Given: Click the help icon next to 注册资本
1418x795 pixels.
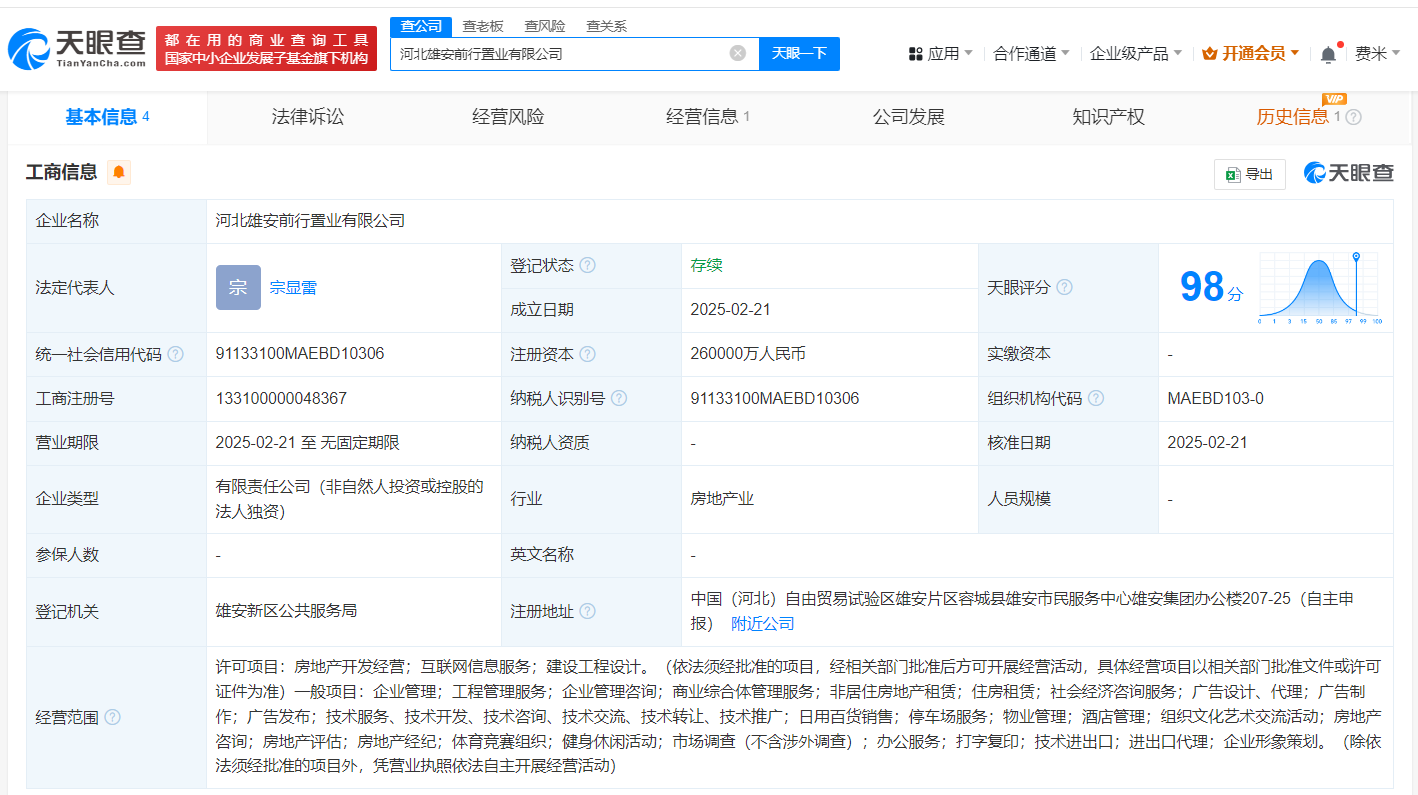Looking at the screenshot, I should [x=588, y=353].
